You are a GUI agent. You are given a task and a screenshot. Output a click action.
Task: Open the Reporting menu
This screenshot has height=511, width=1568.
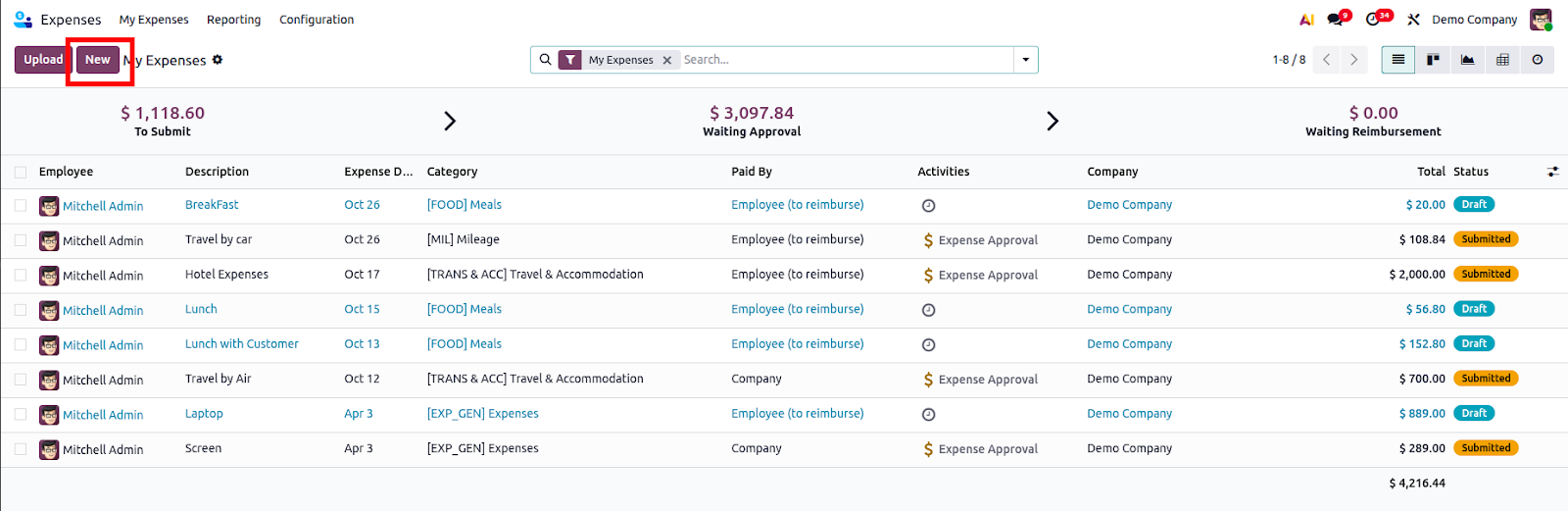pos(233,20)
